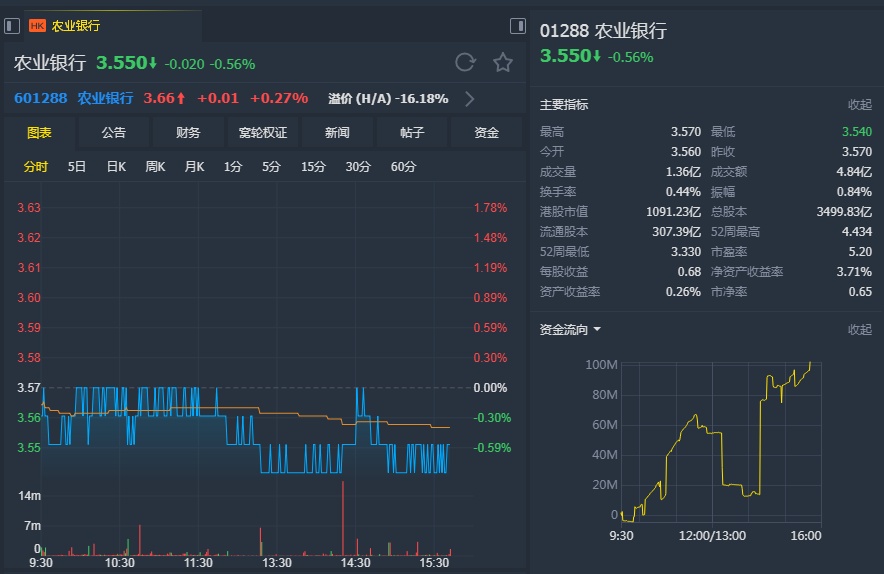Click the 100M label on fund flow chart

pos(602,365)
